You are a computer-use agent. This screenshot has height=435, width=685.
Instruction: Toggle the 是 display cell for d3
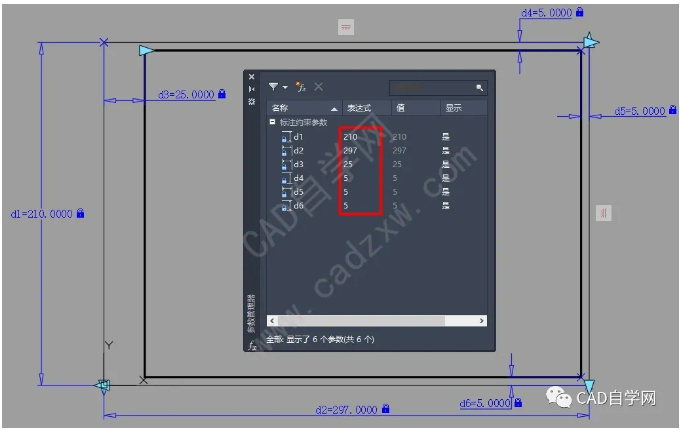[x=446, y=165]
